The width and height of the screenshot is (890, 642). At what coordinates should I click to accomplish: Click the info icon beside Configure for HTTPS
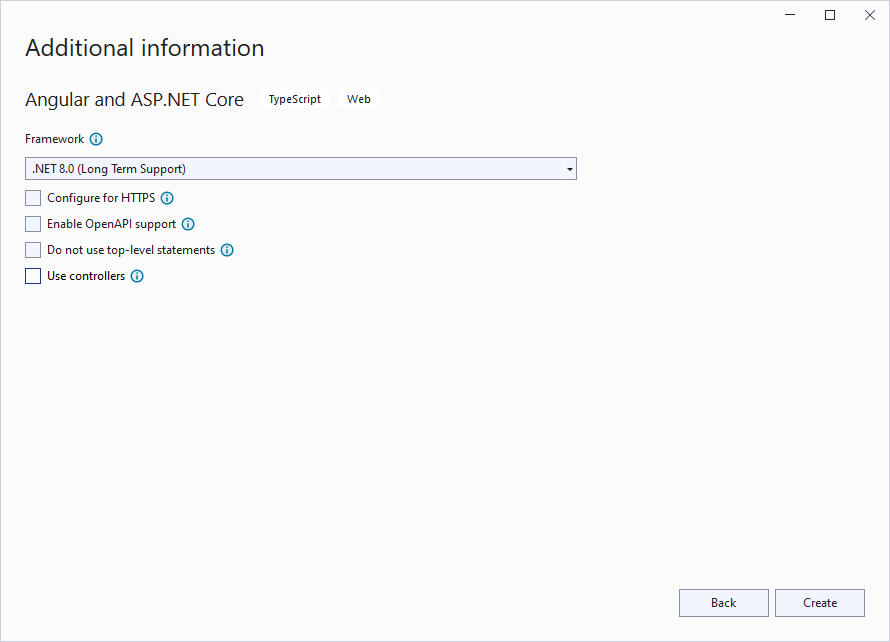pyautogui.click(x=167, y=198)
